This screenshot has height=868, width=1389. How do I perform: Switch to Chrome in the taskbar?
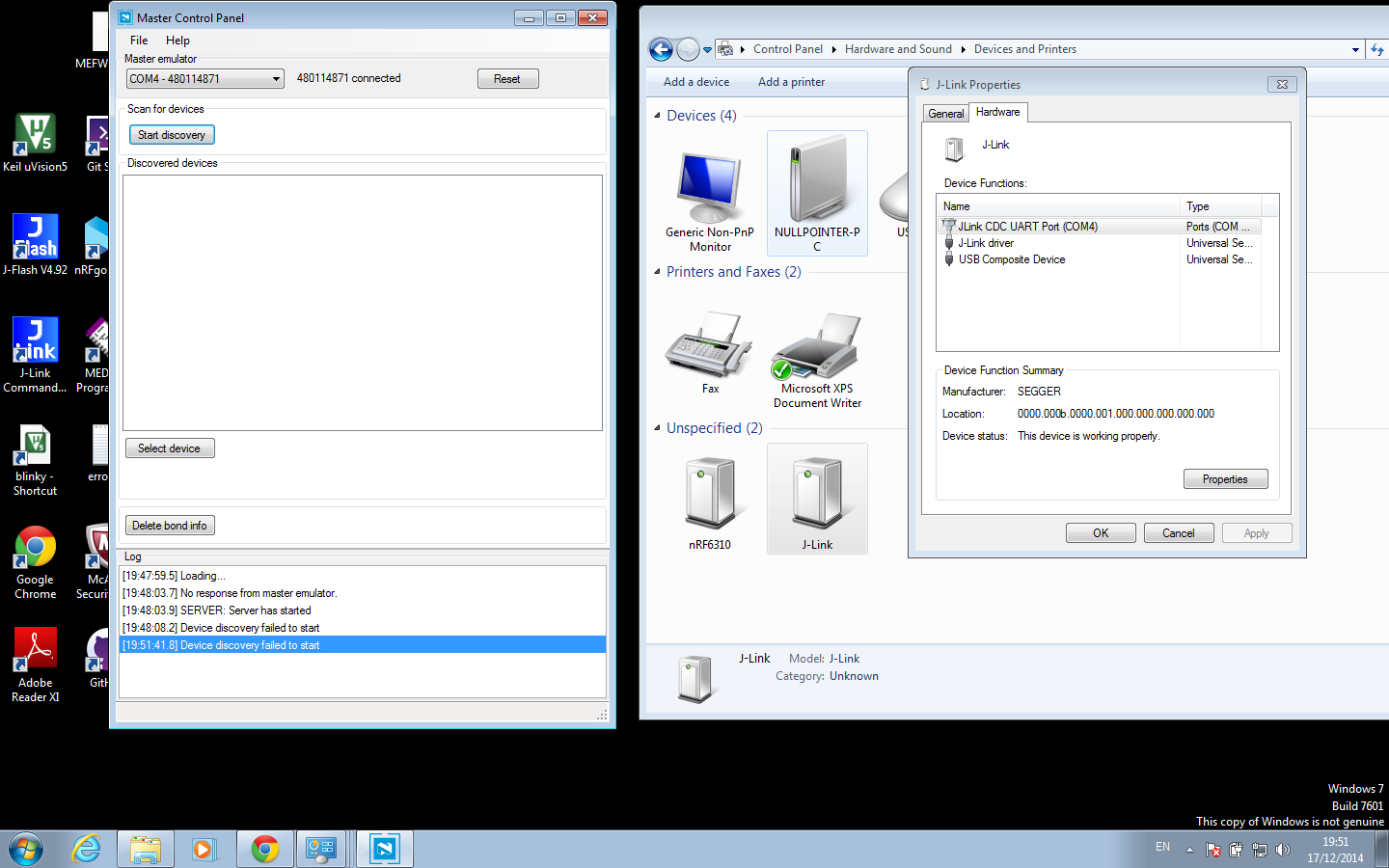264,849
